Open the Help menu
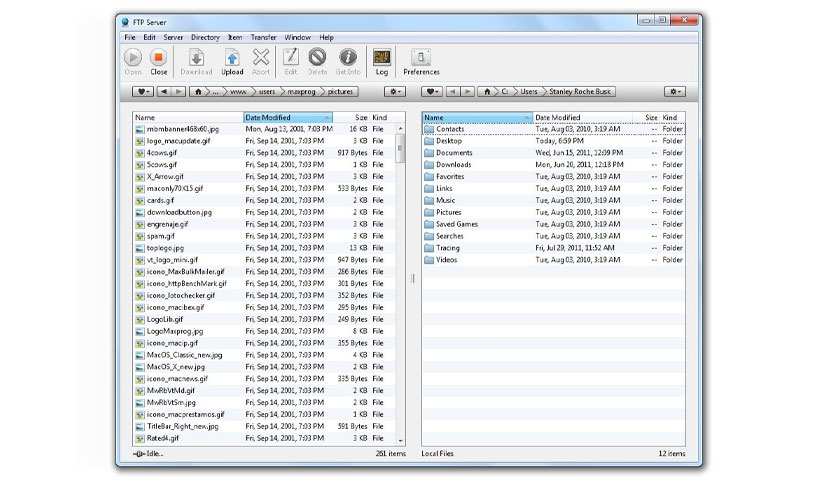 tap(326, 37)
